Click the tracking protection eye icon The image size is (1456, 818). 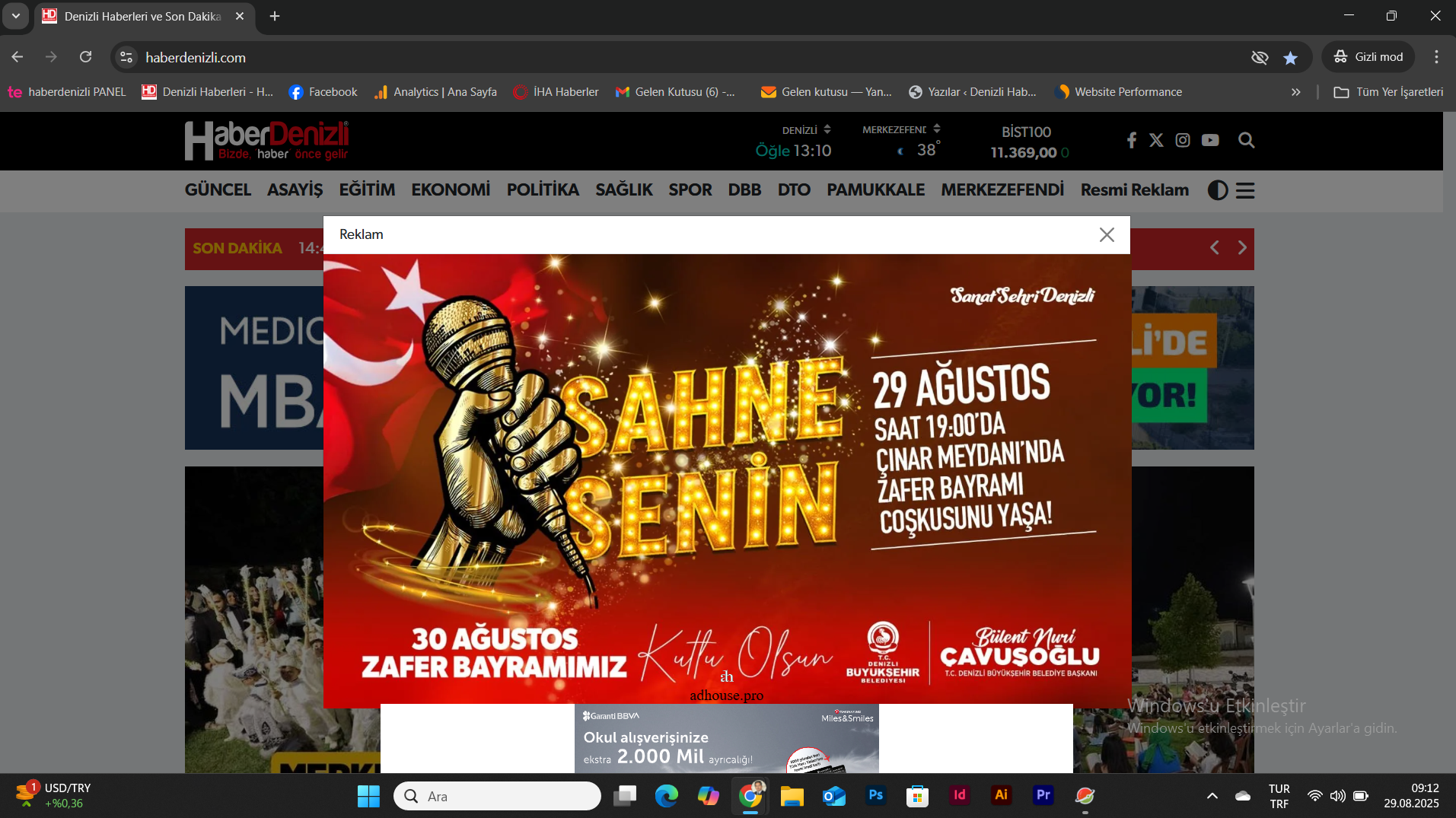point(1260,58)
